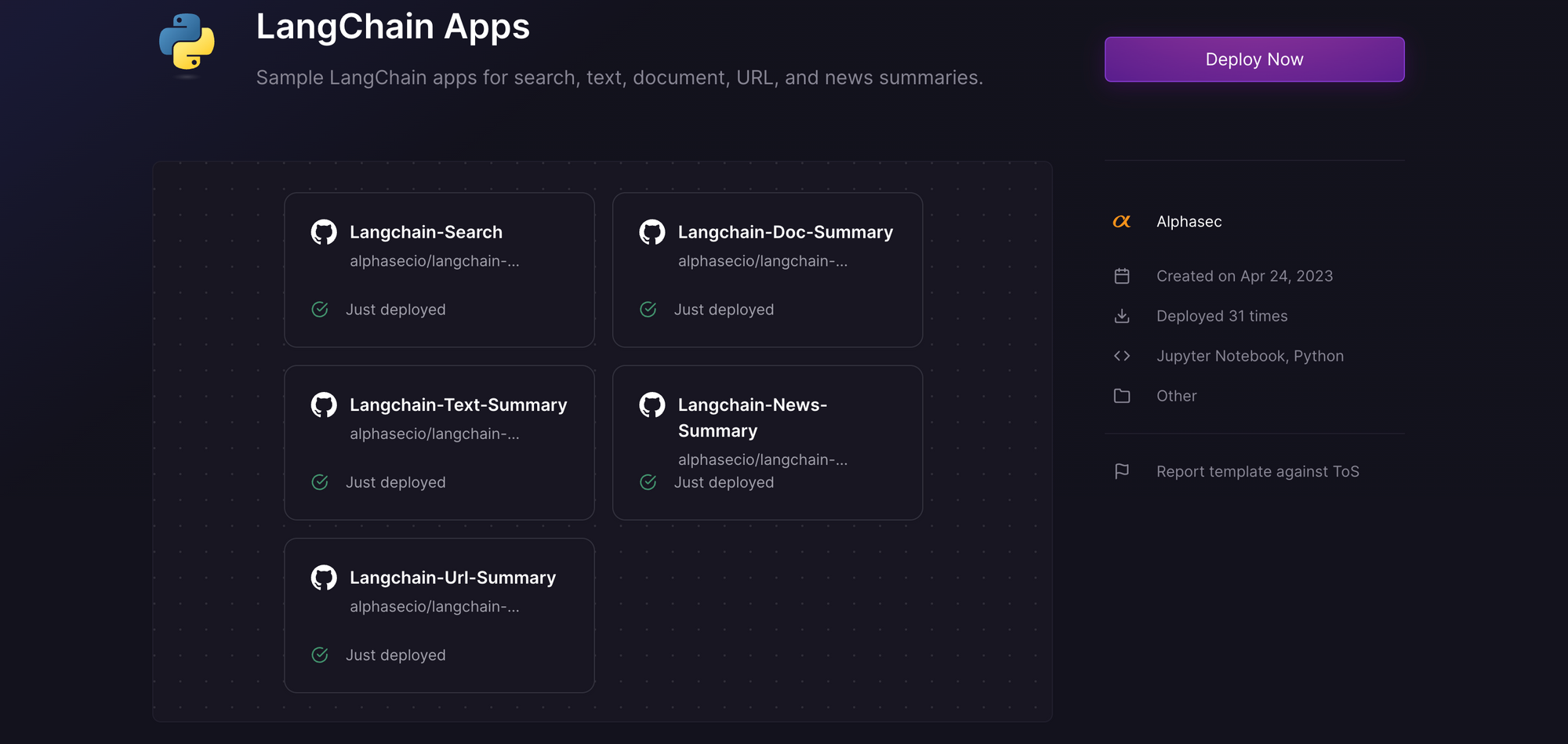Click the flag icon next to Report template
This screenshot has height=744, width=1568.
(x=1122, y=470)
